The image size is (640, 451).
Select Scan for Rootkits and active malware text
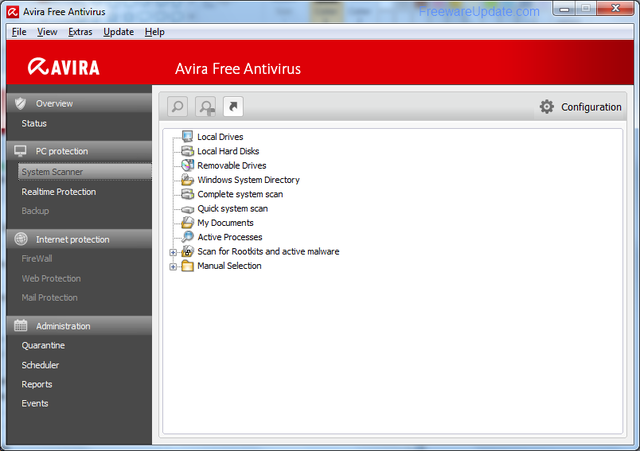pyautogui.click(x=268, y=251)
